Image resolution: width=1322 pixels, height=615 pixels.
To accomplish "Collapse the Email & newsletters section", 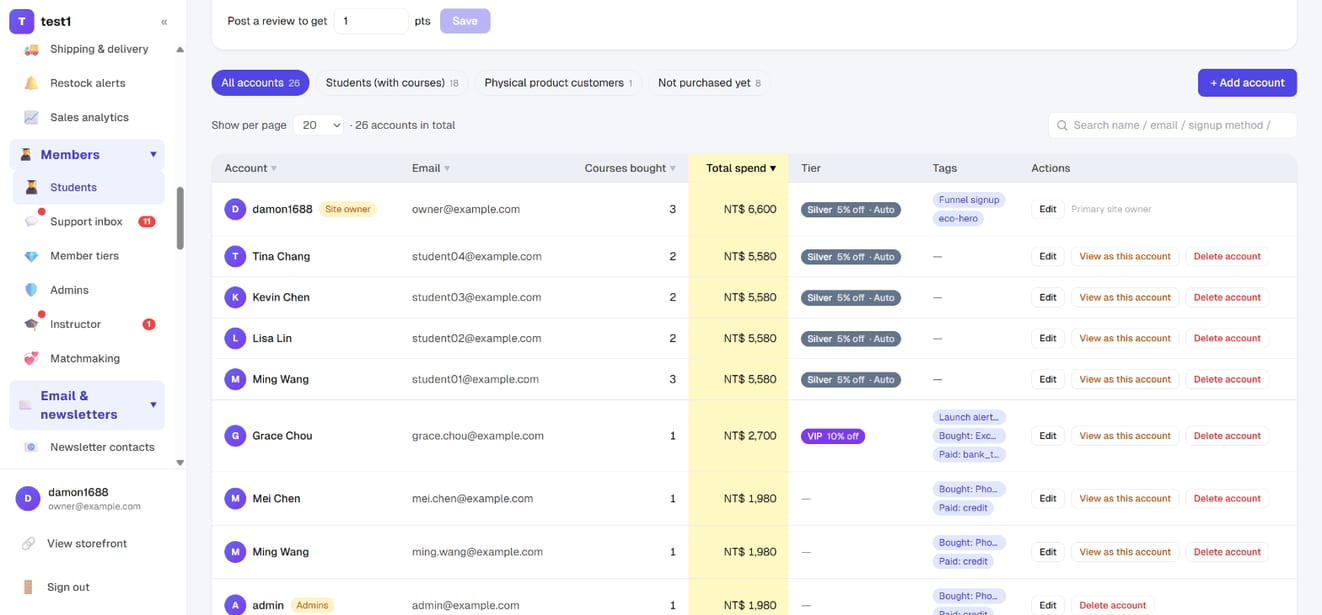I will [153, 405].
